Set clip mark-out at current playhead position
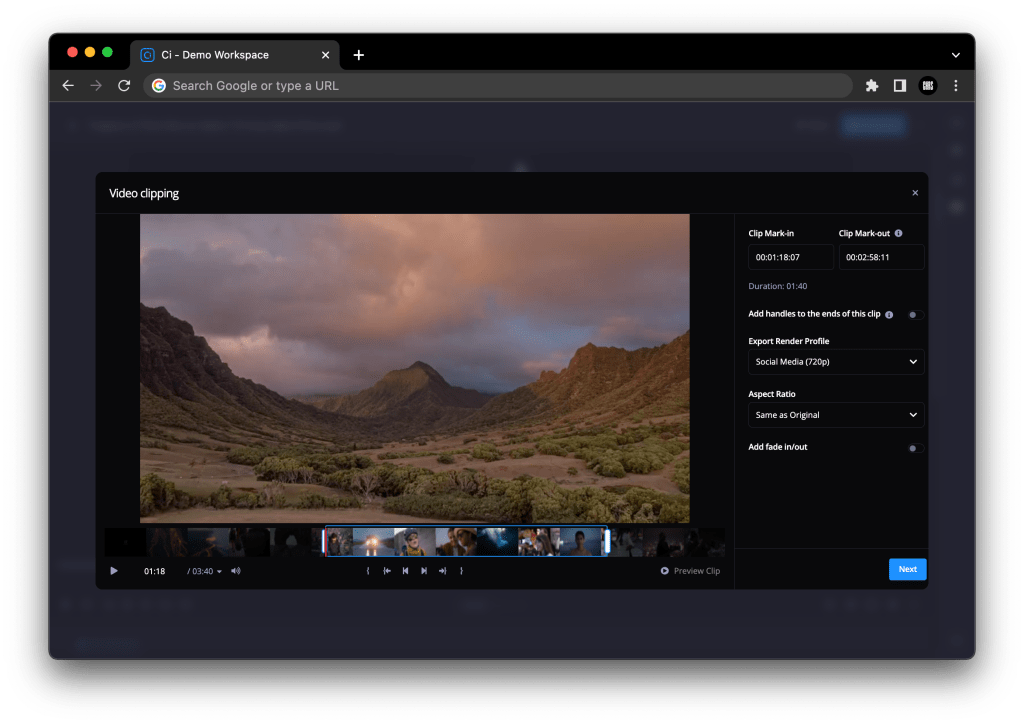Image resolution: width=1024 pixels, height=724 pixels. point(461,571)
